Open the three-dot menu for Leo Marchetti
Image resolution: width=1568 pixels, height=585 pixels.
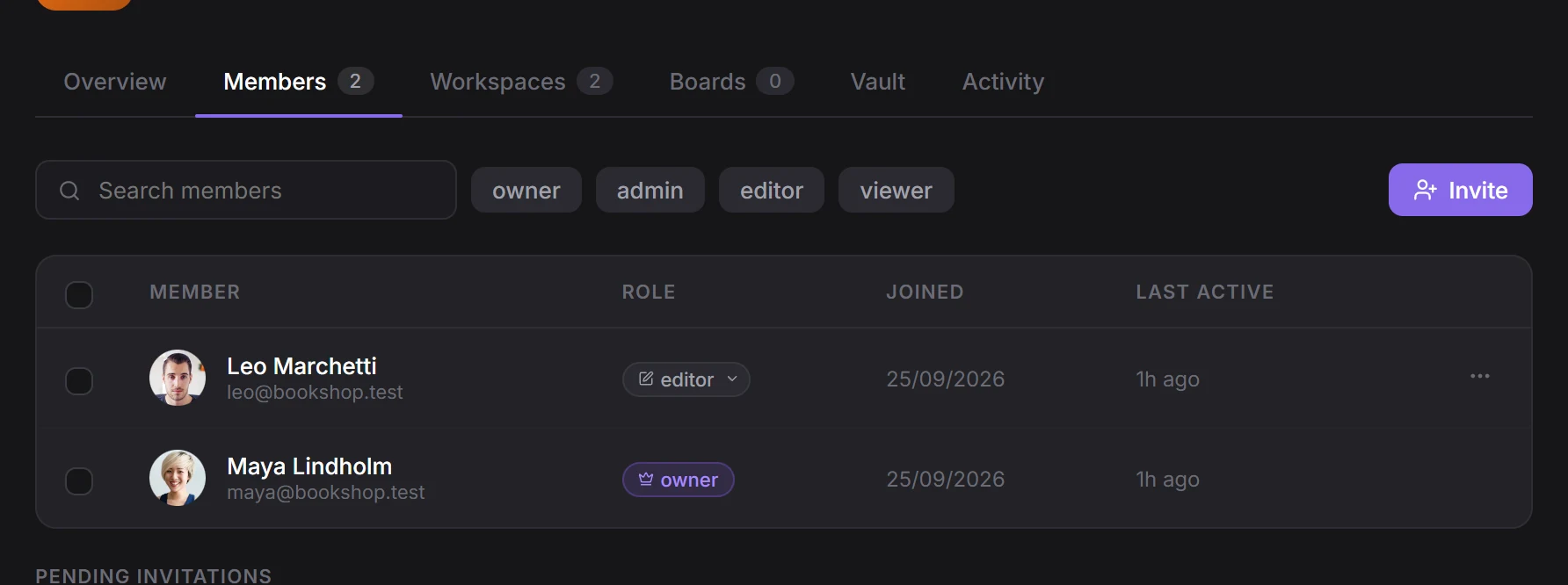(1480, 376)
